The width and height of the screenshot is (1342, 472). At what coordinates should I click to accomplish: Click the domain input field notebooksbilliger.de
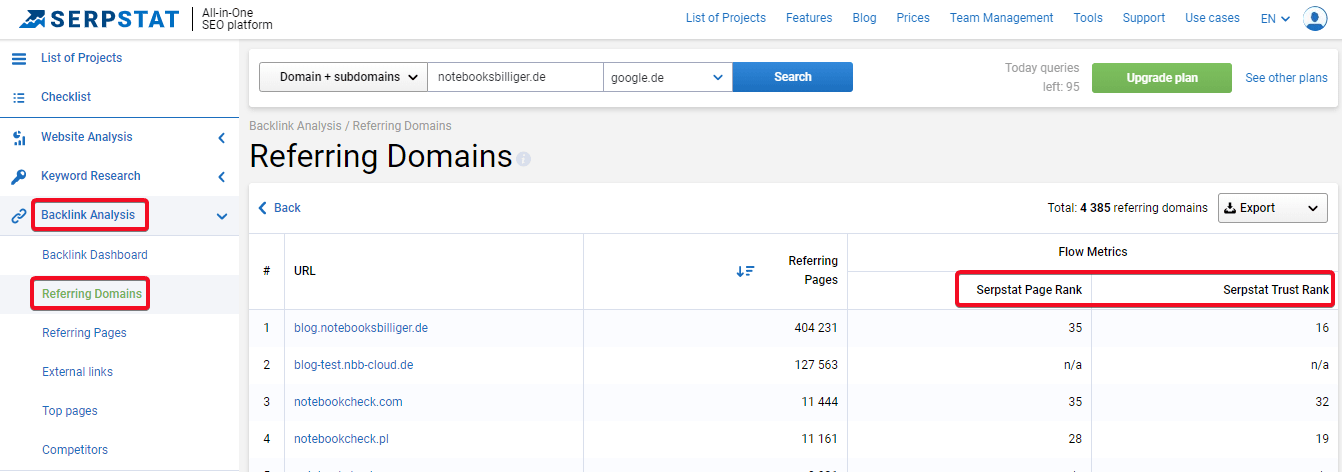point(515,77)
